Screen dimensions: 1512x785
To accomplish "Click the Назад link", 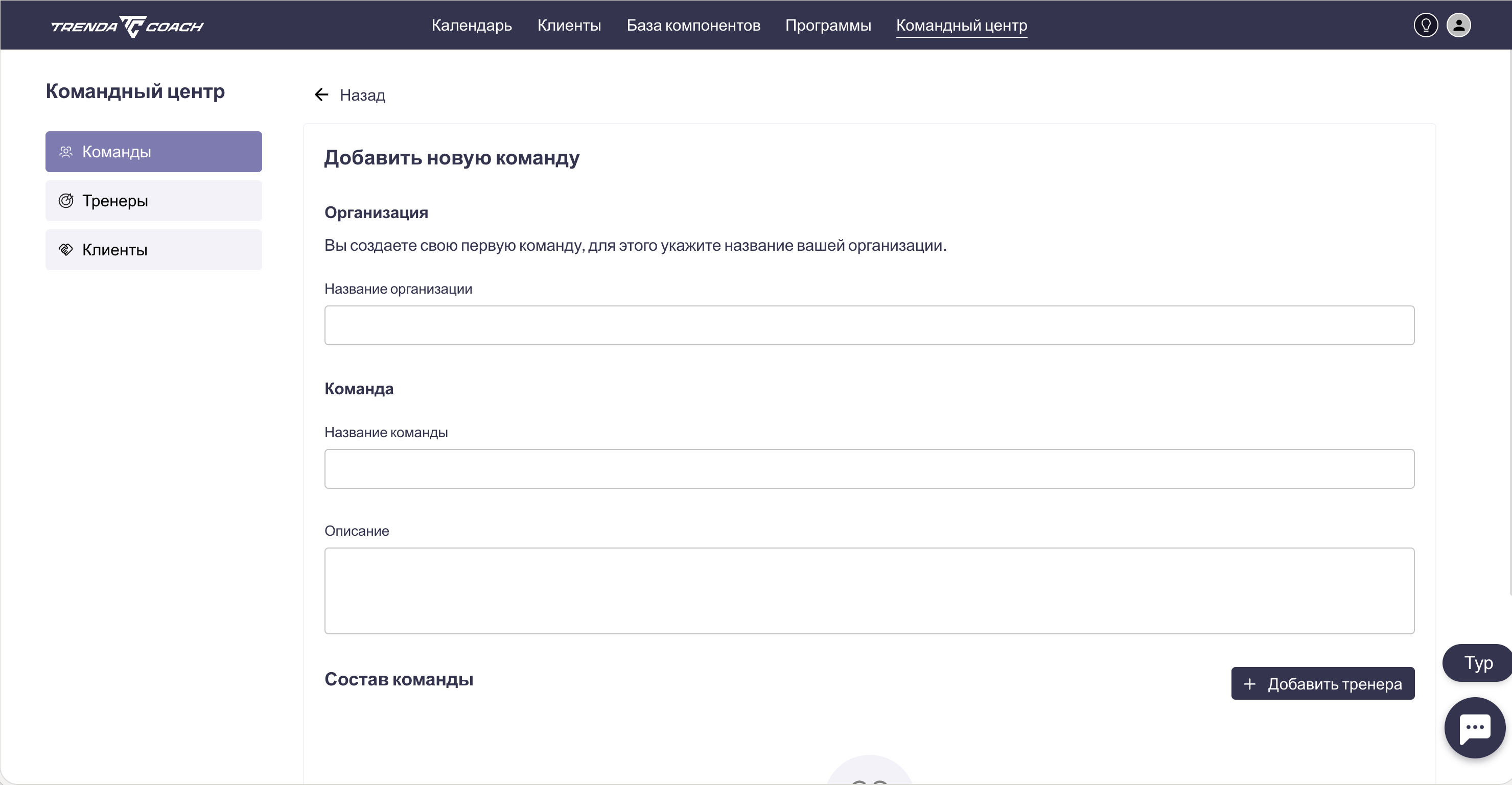I will (x=362, y=95).
